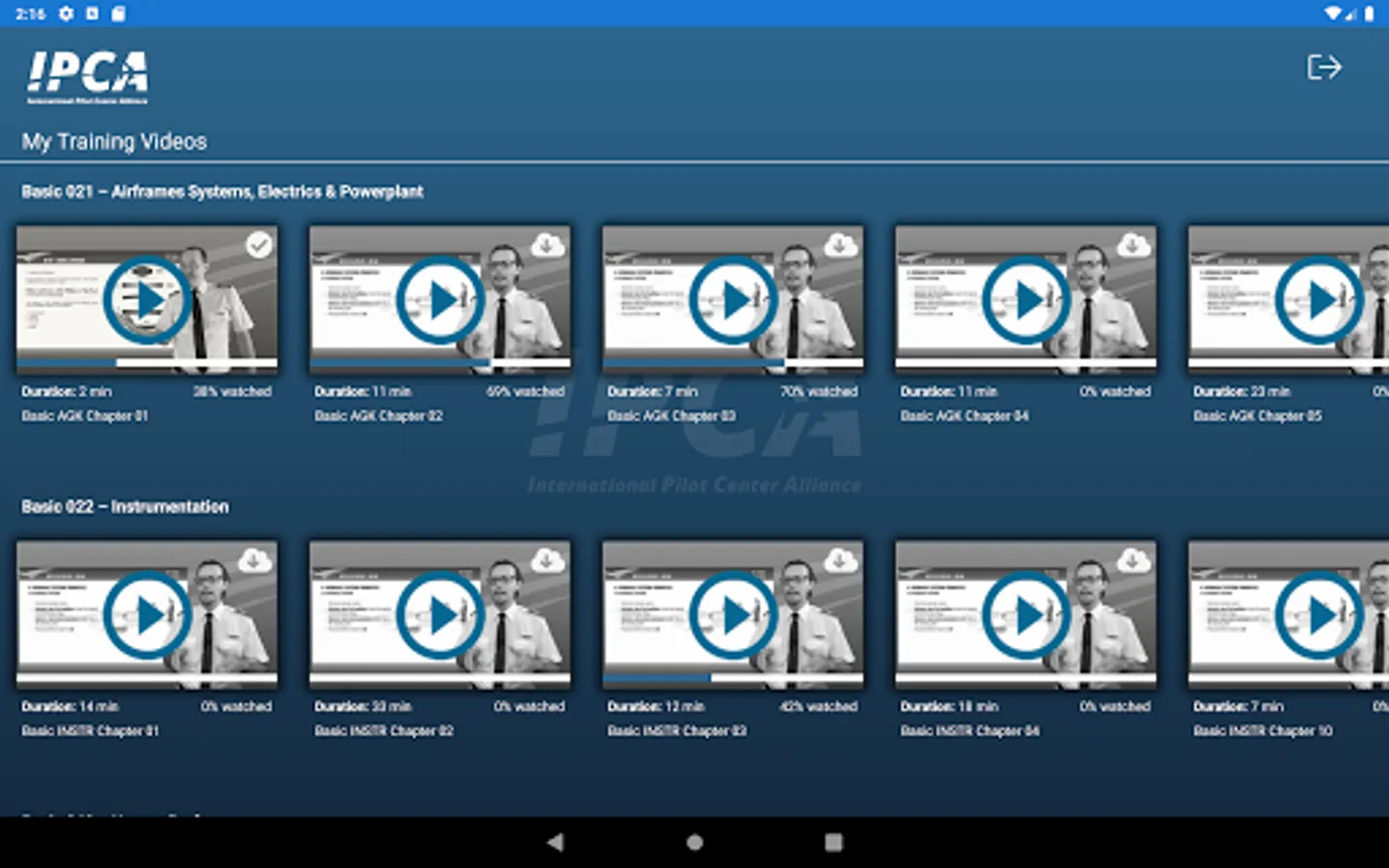Viewport: 1389px width, 868px height.
Task: Play Basic INSTR Chapter 03 video
Action: click(733, 615)
